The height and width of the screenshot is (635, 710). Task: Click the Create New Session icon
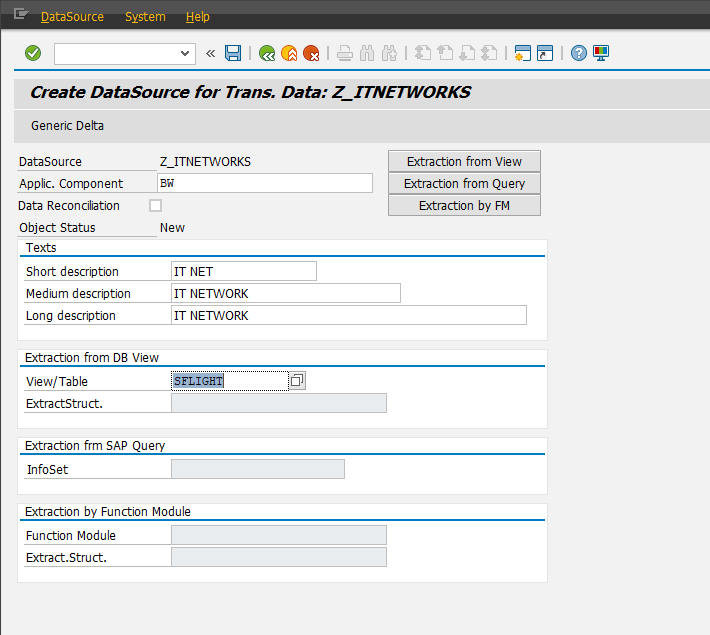[521, 53]
